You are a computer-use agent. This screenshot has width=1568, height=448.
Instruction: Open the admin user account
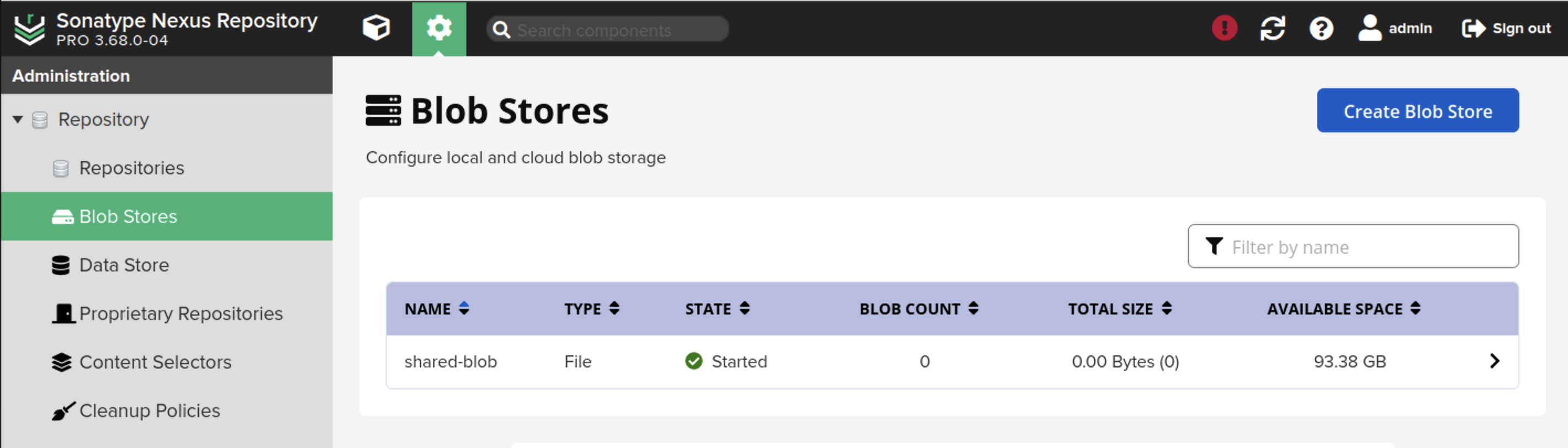pos(1395,28)
